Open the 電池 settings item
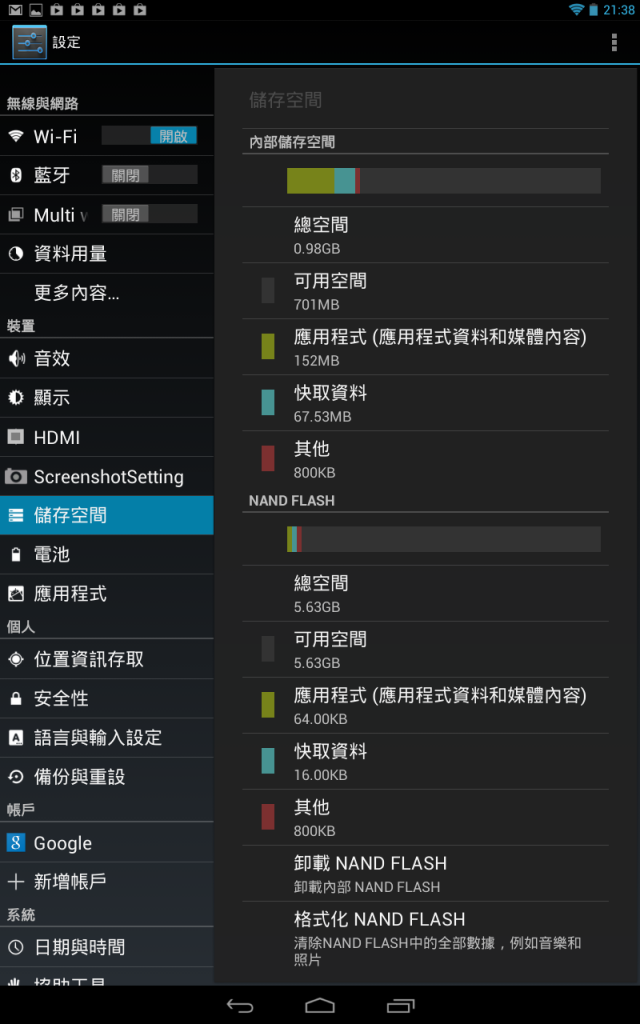The width and height of the screenshot is (640, 1024). [x=106, y=554]
